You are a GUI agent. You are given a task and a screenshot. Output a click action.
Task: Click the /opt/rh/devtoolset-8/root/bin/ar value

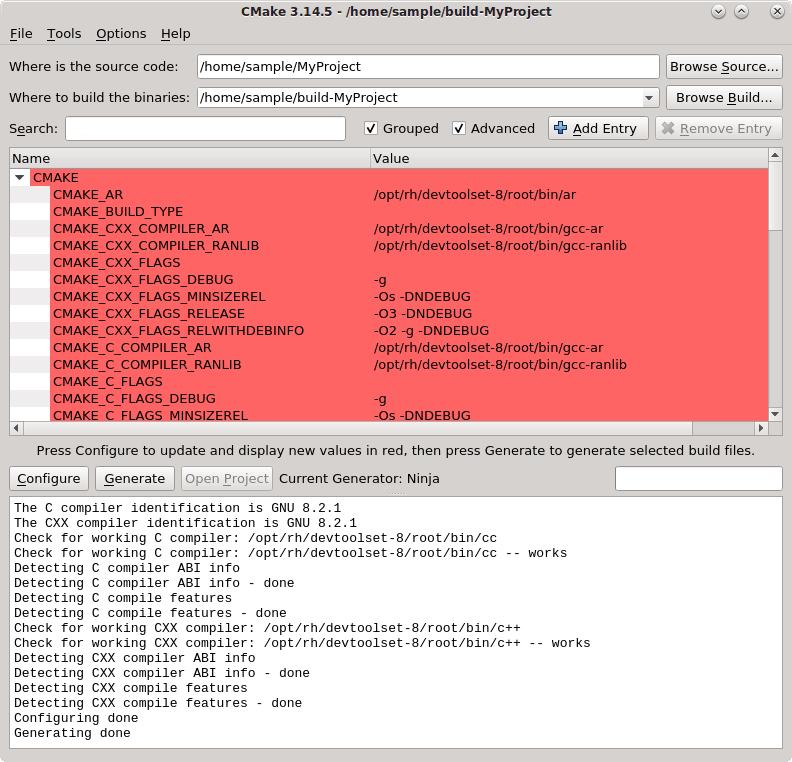(474, 194)
